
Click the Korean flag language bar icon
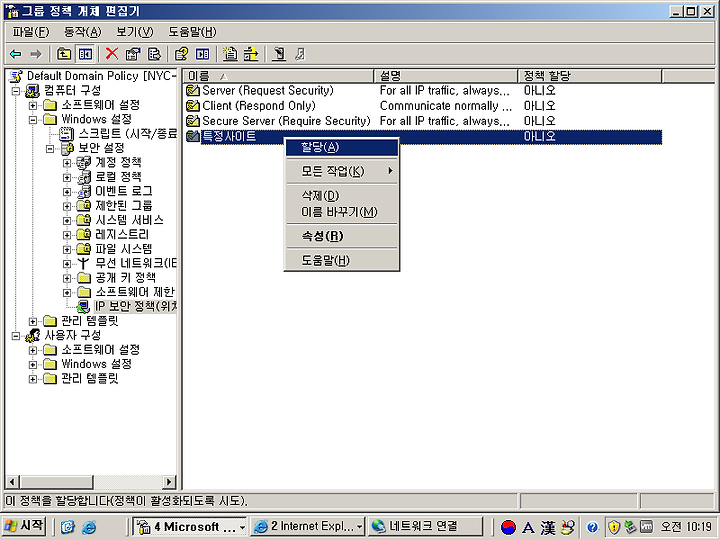coord(508,527)
